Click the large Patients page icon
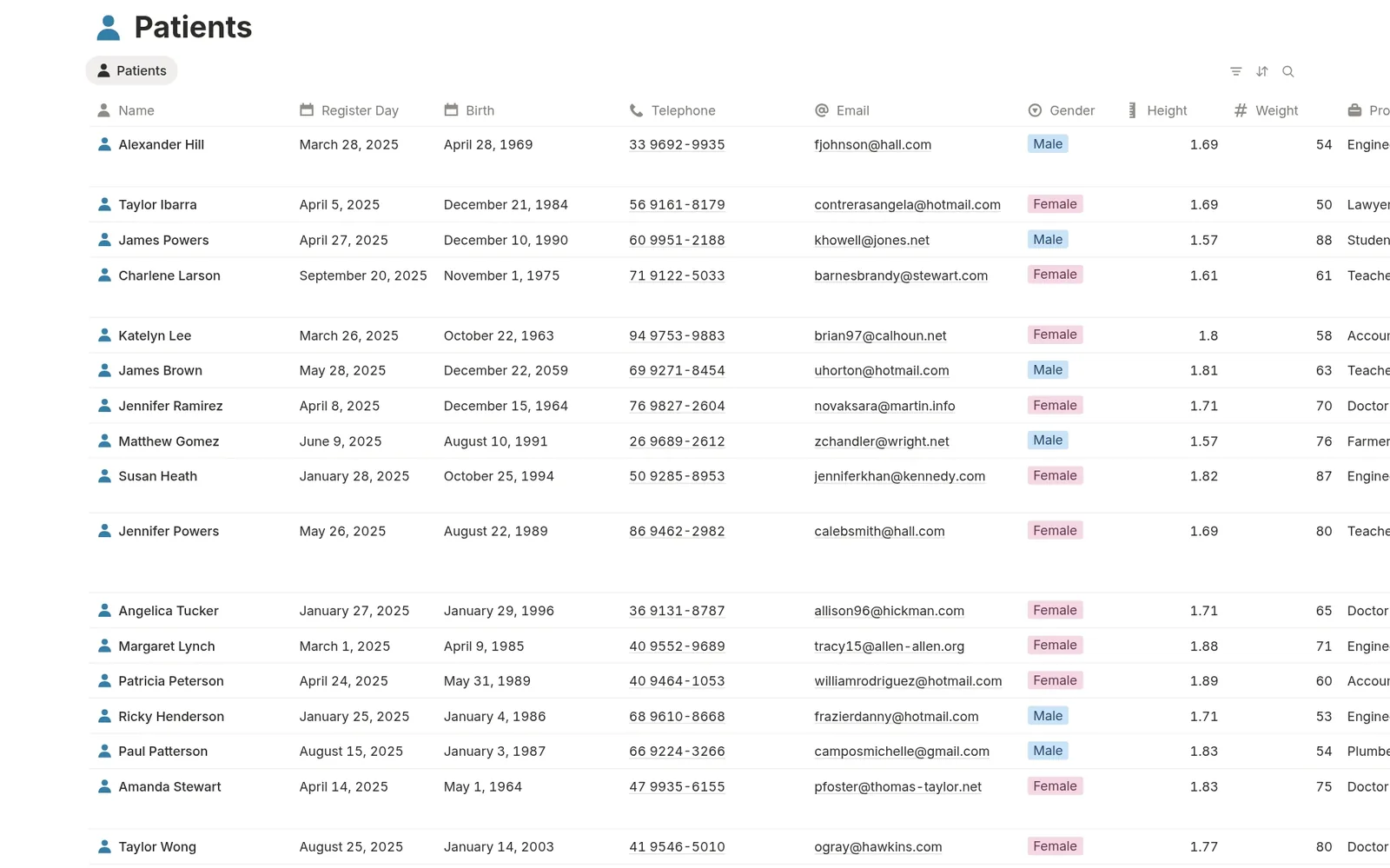The width and height of the screenshot is (1390, 868). [x=109, y=28]
